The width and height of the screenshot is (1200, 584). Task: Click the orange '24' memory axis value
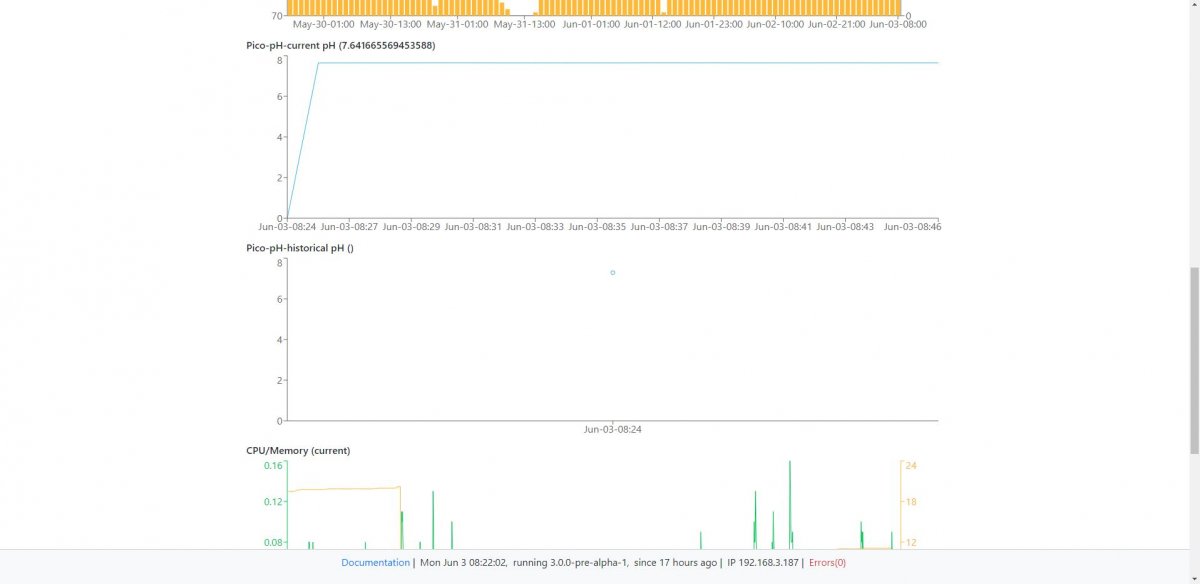pyautogui.click(x=911, y=466)
